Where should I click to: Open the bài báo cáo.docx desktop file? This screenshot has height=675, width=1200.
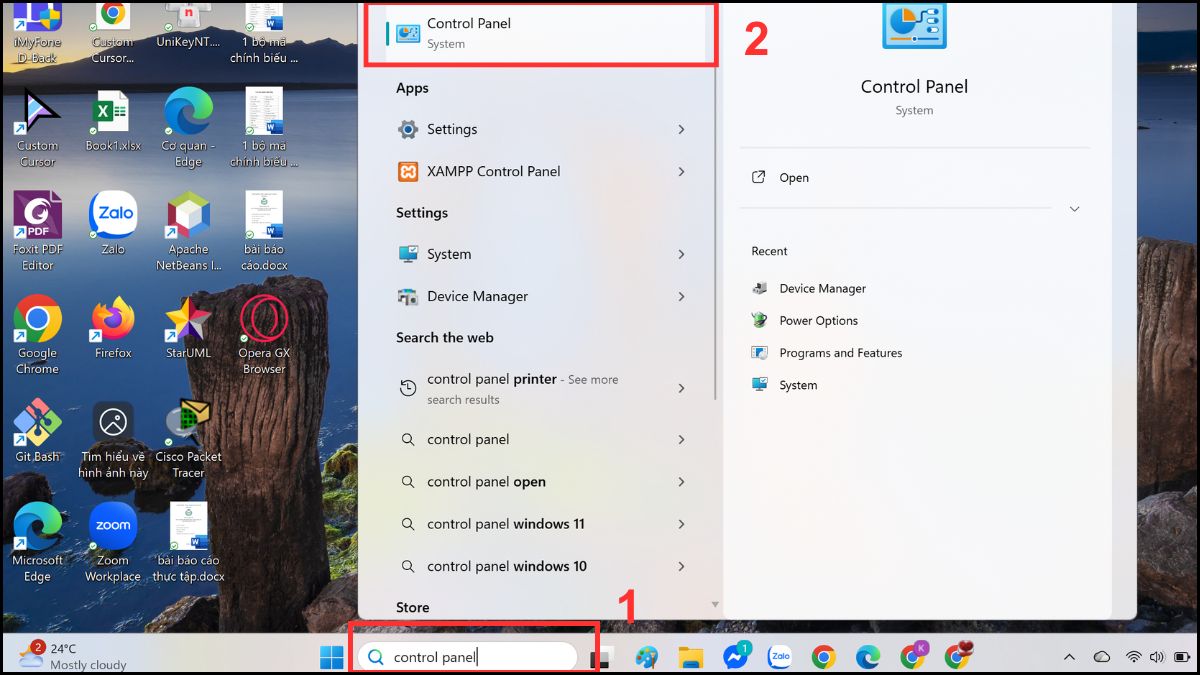coord(264,230)
